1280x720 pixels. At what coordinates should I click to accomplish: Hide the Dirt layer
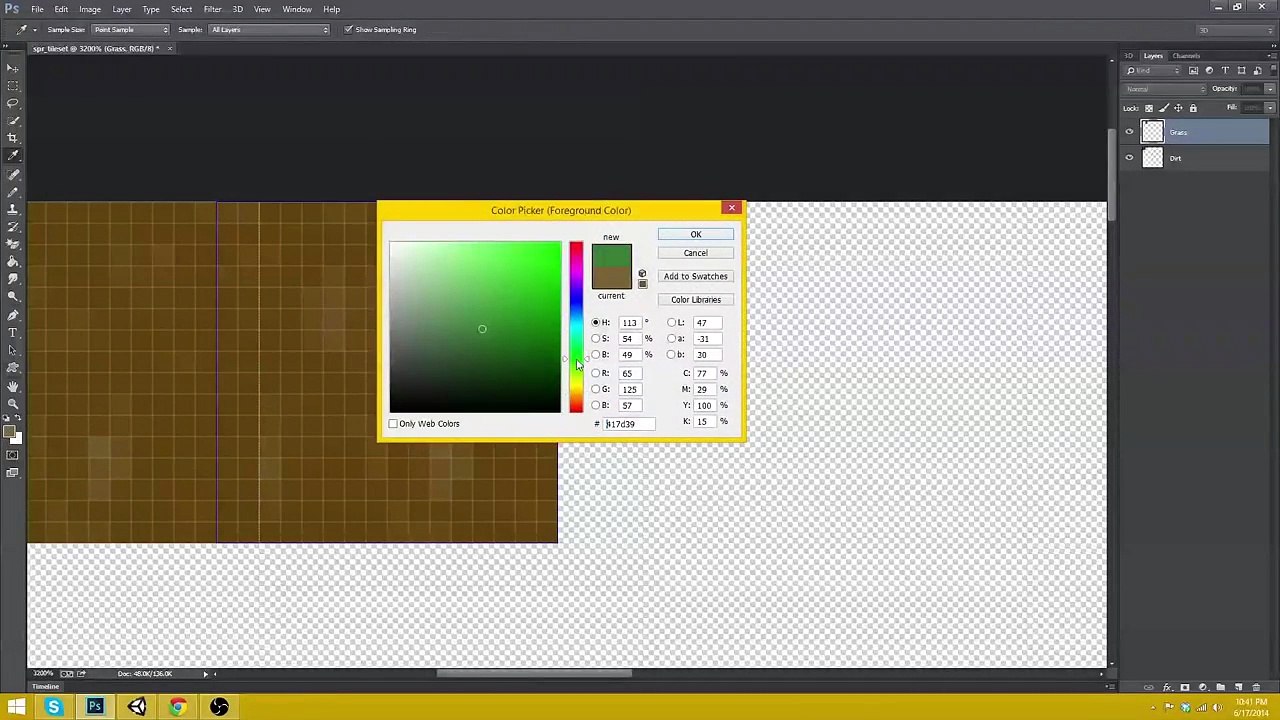(1129, 158)
